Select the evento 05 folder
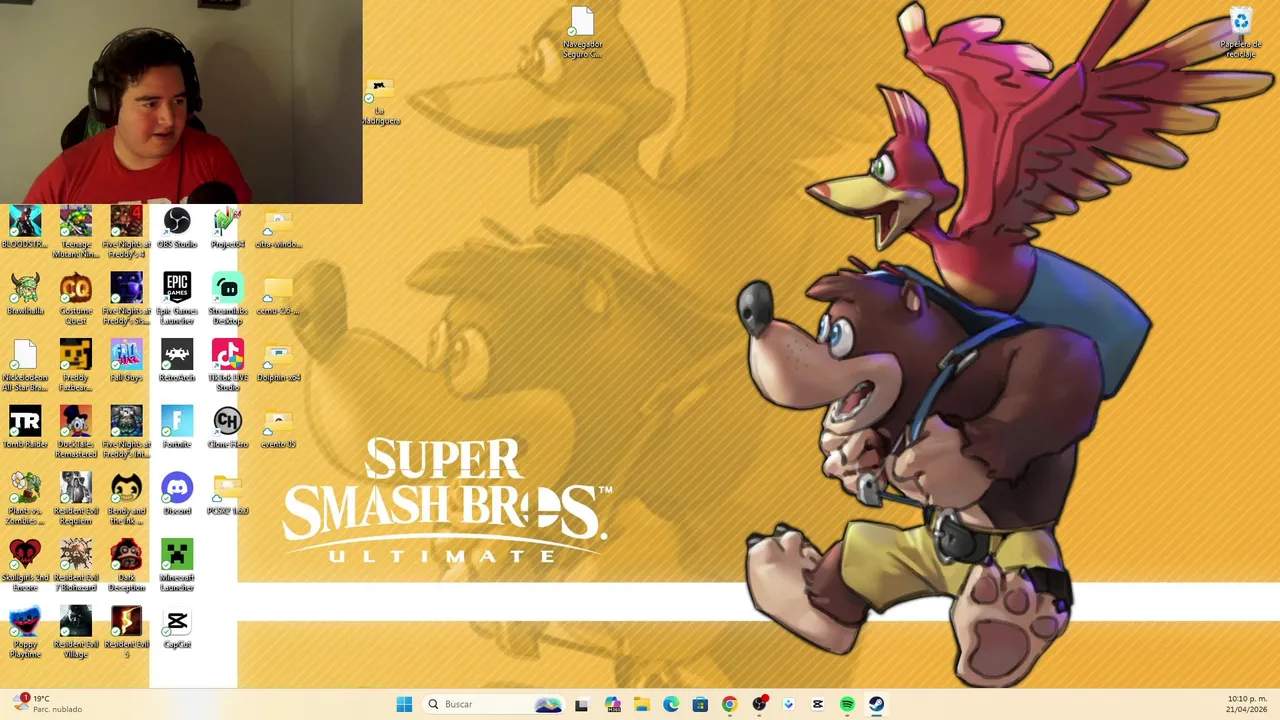Image resolution: width=1280 pixels, height=720 pixels. coord(278,428)
